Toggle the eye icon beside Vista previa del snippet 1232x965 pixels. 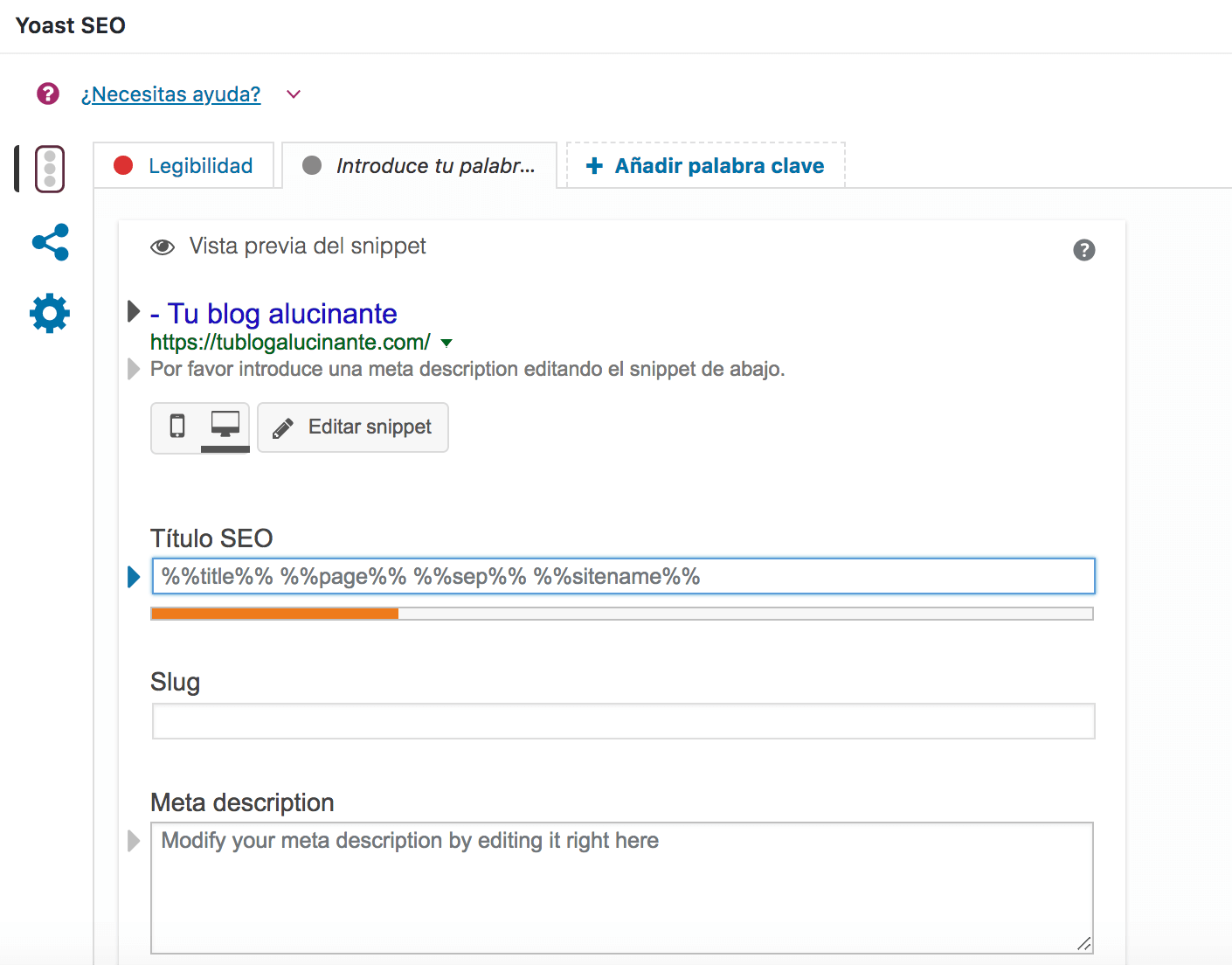163,247
